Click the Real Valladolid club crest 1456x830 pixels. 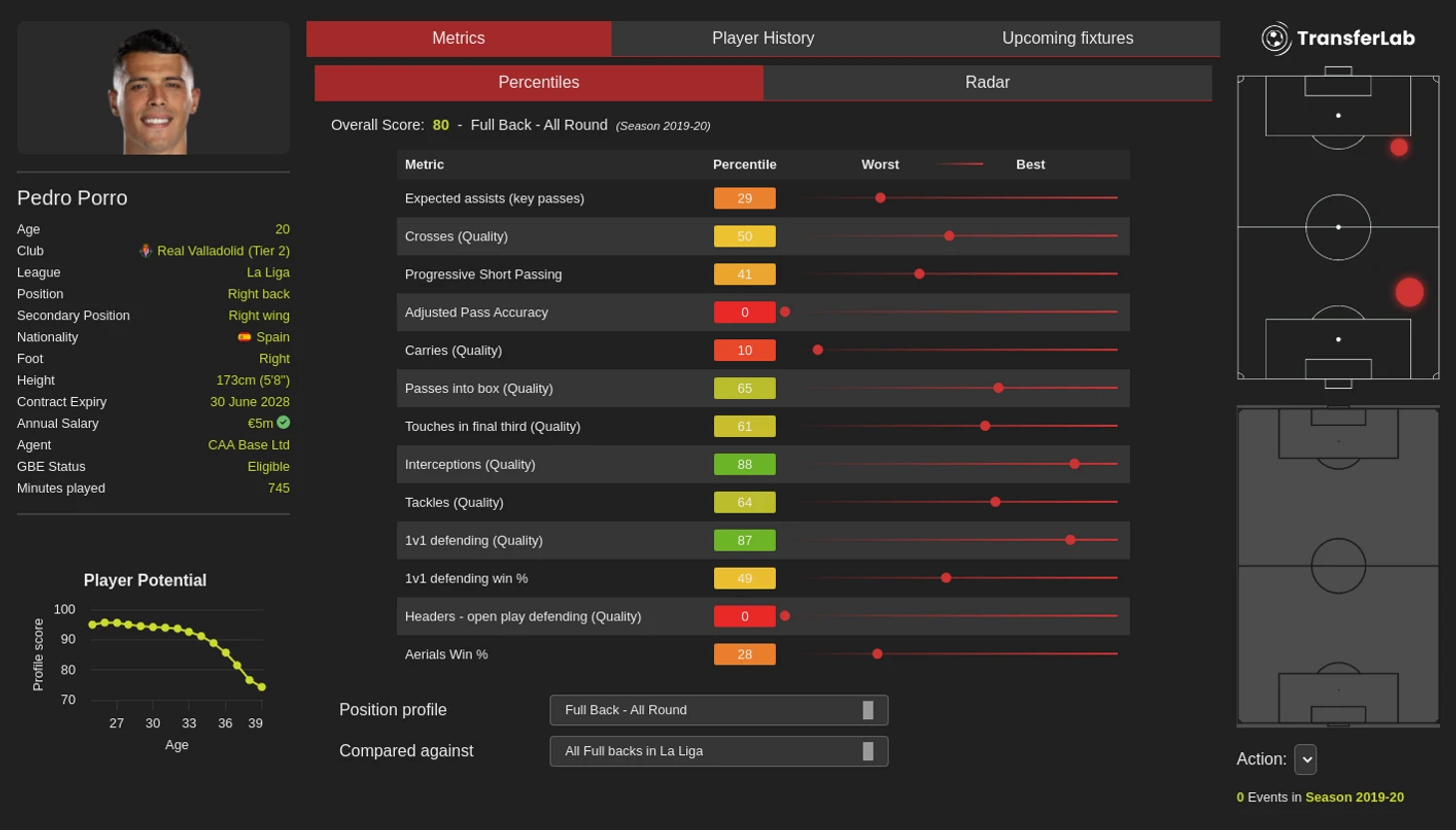coord(146,251)
